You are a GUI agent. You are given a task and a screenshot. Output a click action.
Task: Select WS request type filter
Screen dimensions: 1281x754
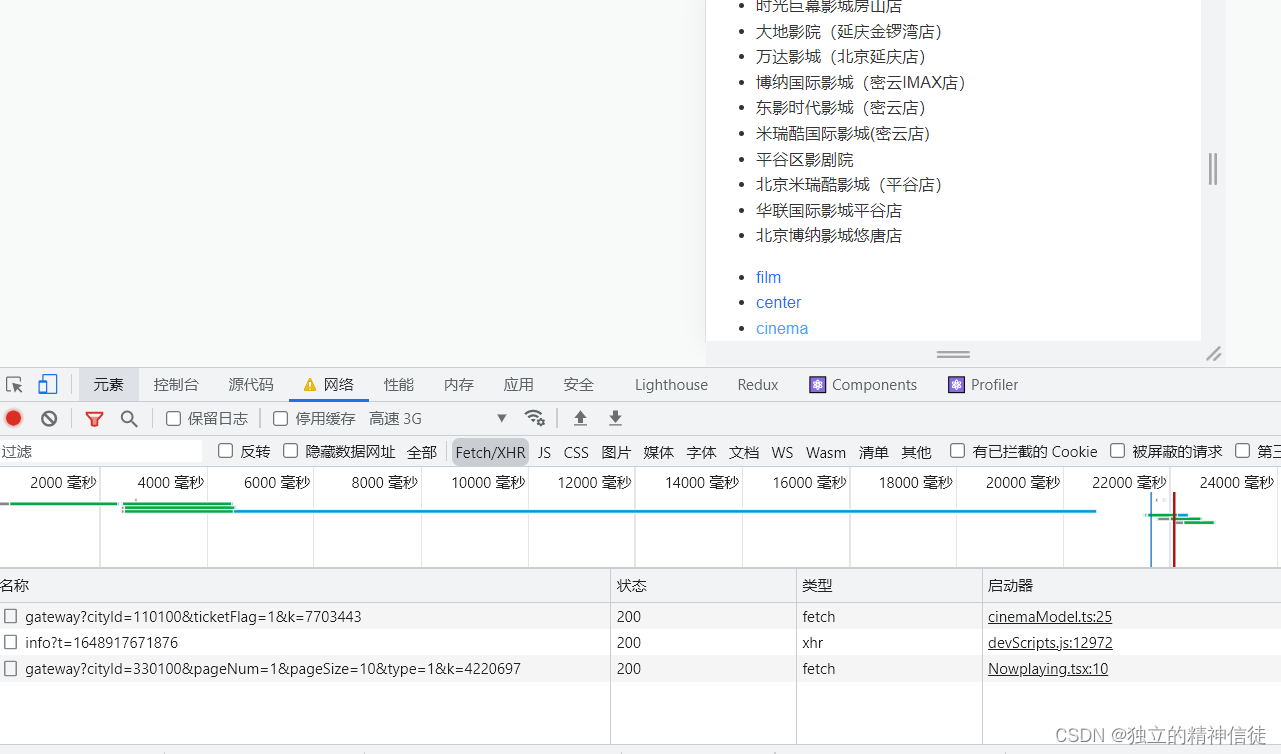pos(782,452)
